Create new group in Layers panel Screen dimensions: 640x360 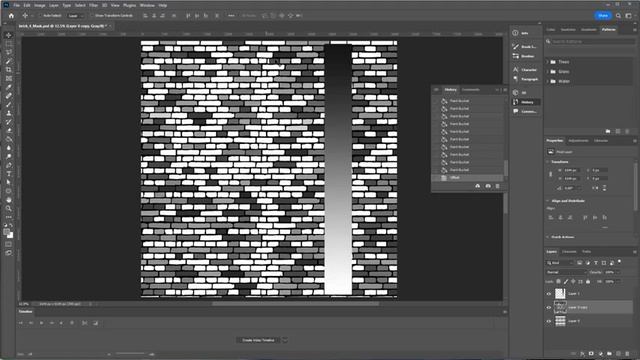pyautogui.click(x=609, y=353)
